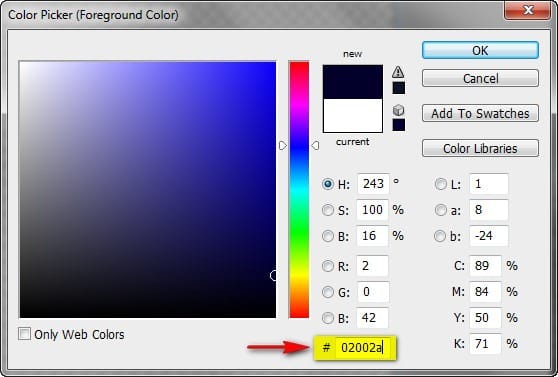The height and width of the screenshot is (377, 558).
Task: Confirm the color with OK button
Action: click(480, 50)
